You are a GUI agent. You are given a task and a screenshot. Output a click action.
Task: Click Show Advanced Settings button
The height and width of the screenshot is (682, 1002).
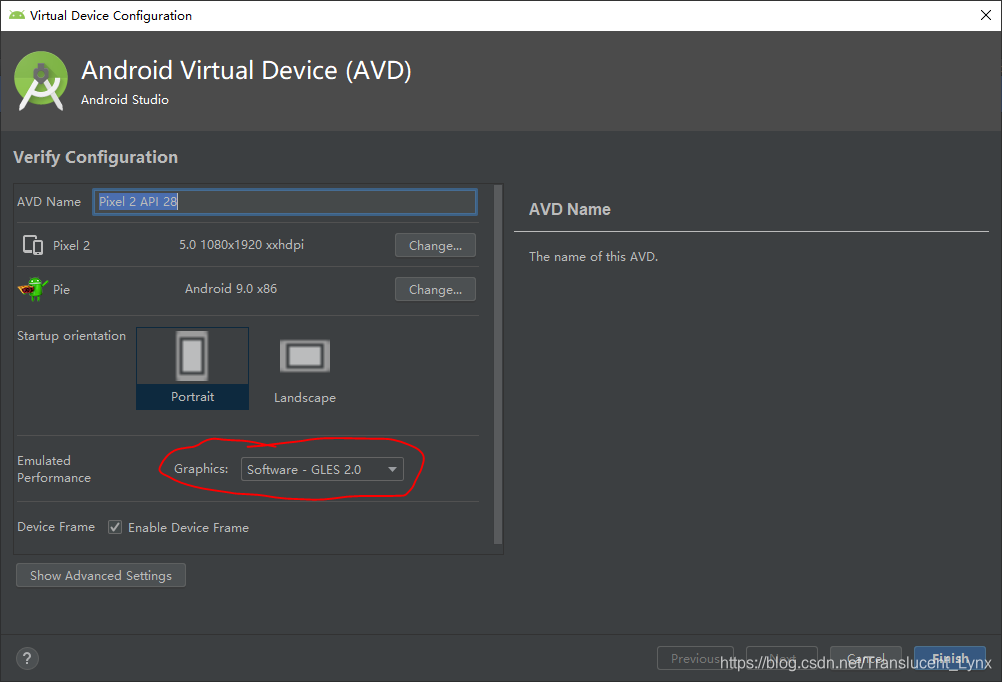point(101,575)
